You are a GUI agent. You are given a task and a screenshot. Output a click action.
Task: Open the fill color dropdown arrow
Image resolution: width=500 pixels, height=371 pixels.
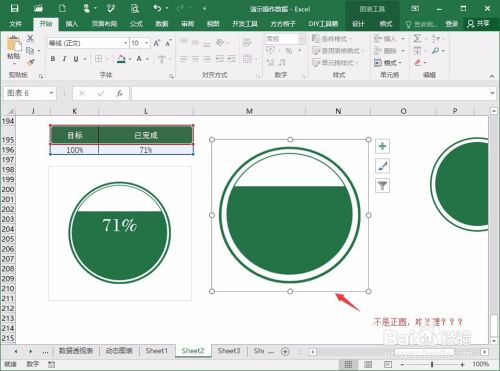[130, 59]
